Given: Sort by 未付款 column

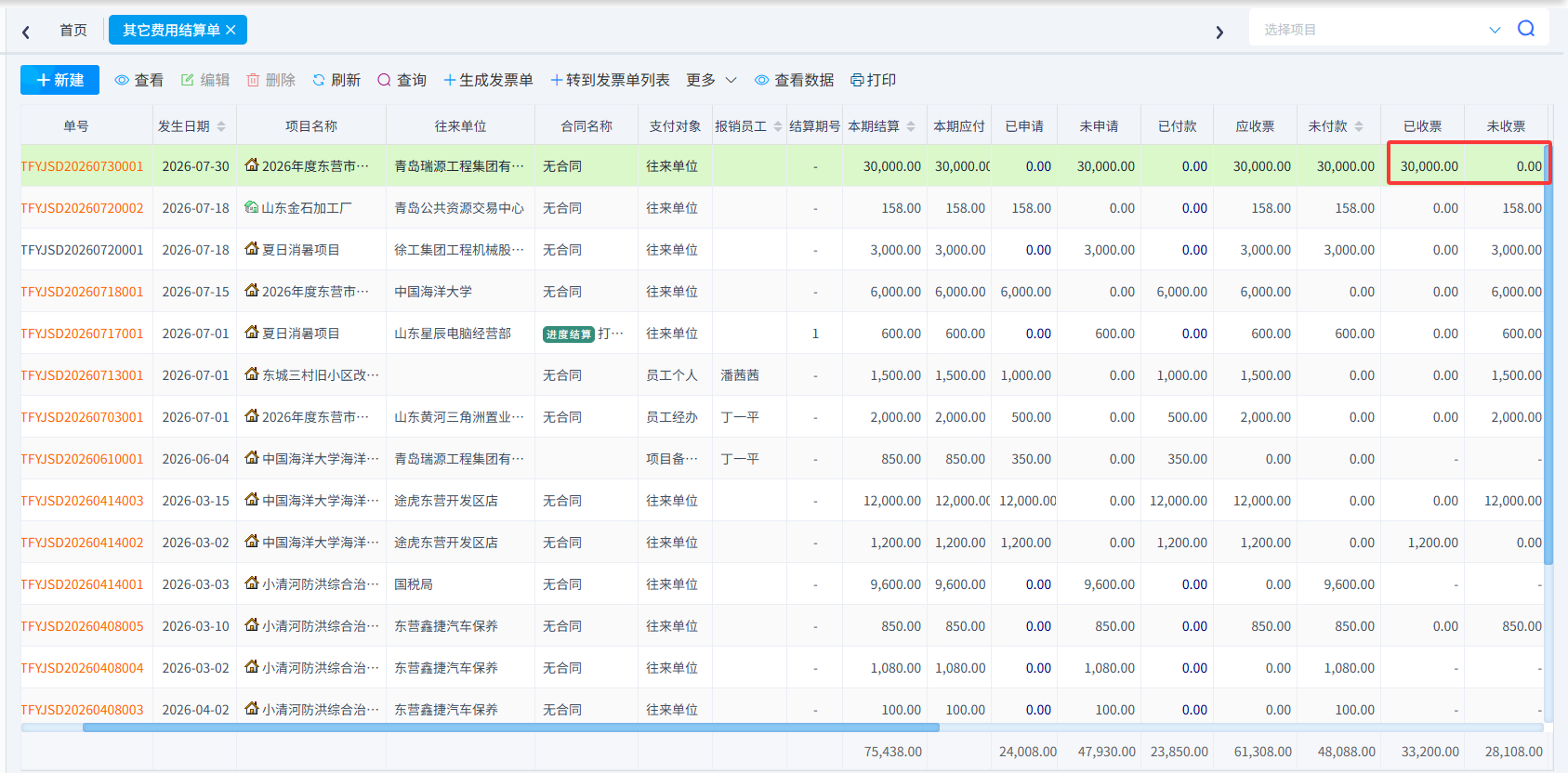Looking at the screenshot, I should [1359, 126].
